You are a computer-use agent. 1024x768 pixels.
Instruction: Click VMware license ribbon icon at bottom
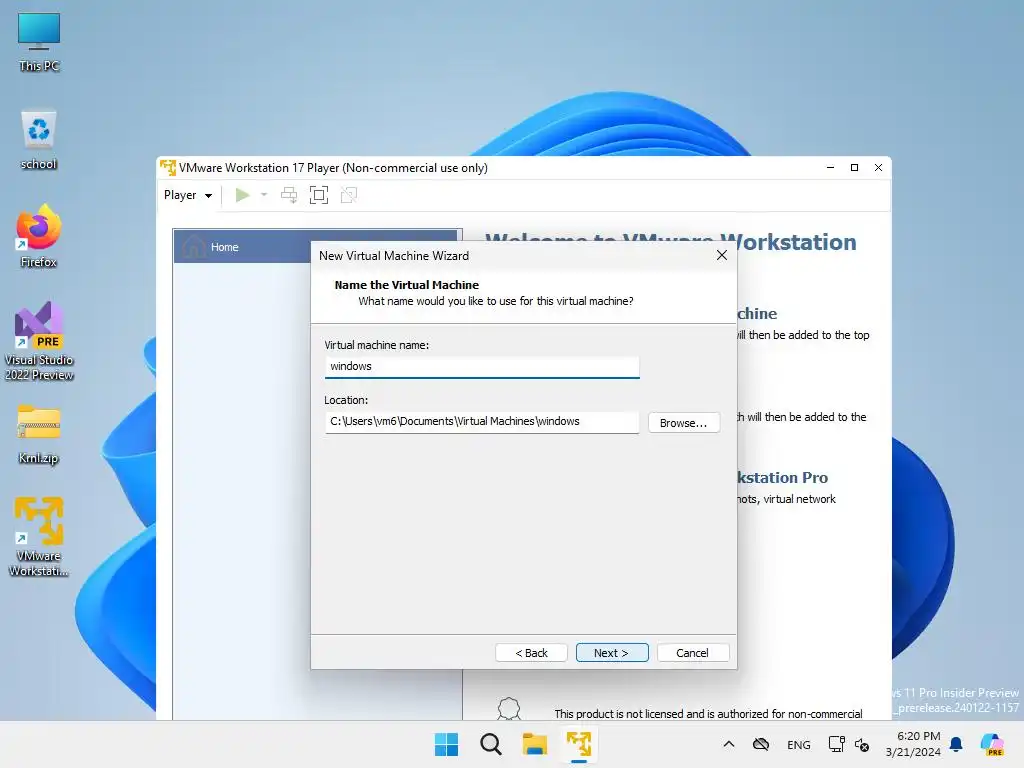509,709
